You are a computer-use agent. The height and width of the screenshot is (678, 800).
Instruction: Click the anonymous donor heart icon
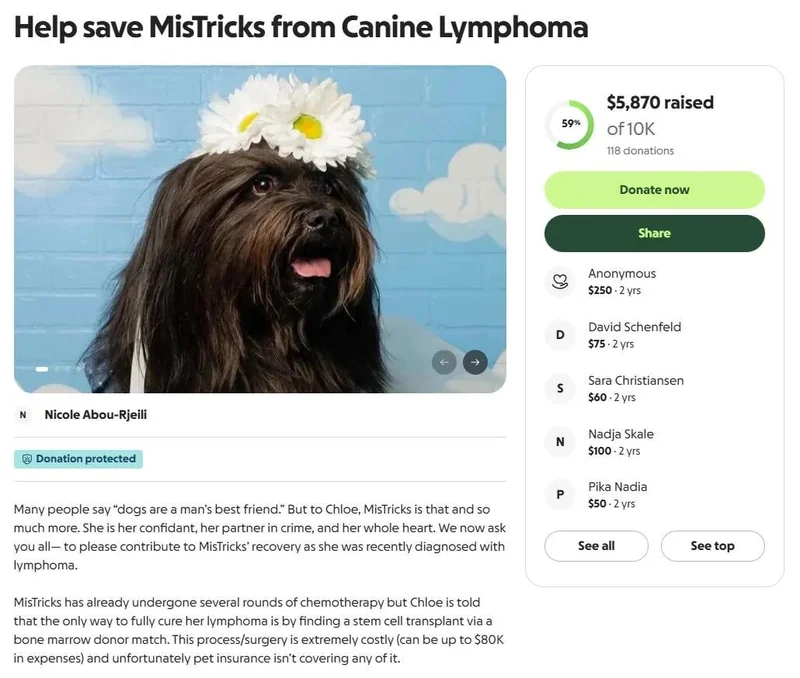pyautogui.click(x=560, y=282)
